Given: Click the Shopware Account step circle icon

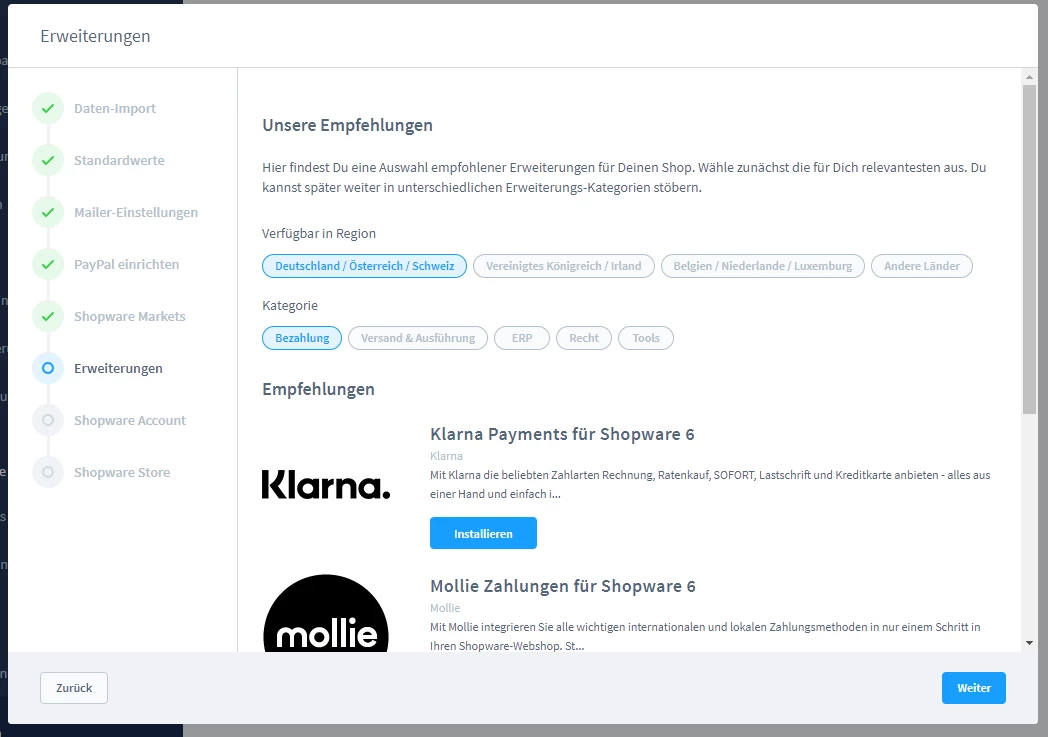Looking at the screenshot, I should coord(48,420).
